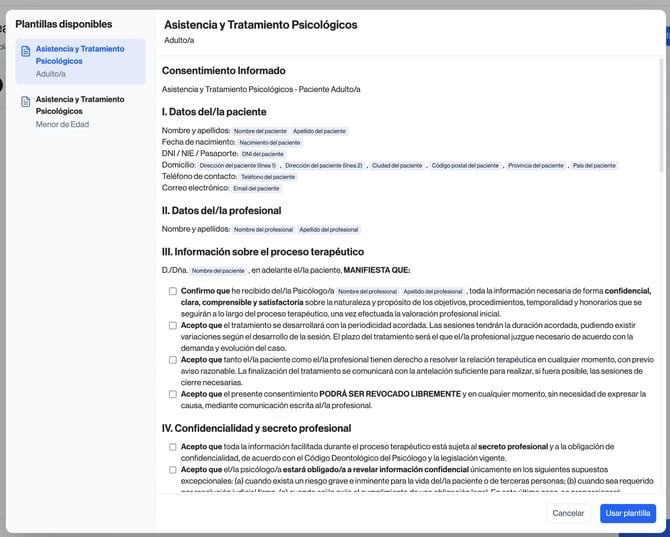Screen dimensions: 670x537
Task: Check the 'tratamiento se desarrollará' checkbox
Action: pos(173,326)
